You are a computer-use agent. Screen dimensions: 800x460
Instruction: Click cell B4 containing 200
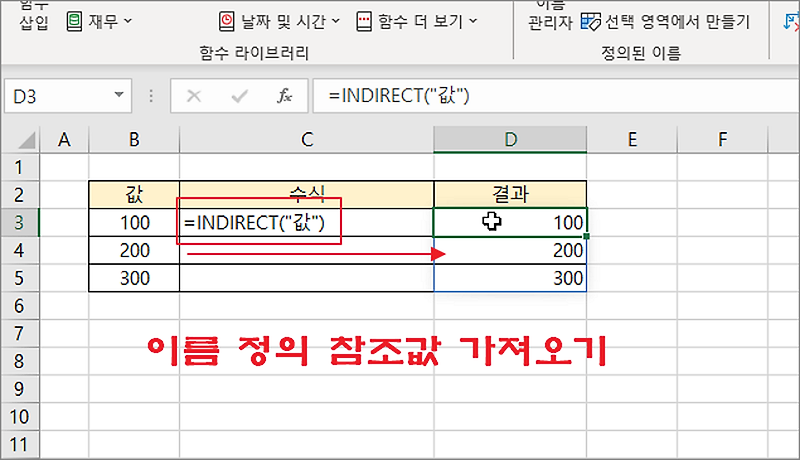134,250
